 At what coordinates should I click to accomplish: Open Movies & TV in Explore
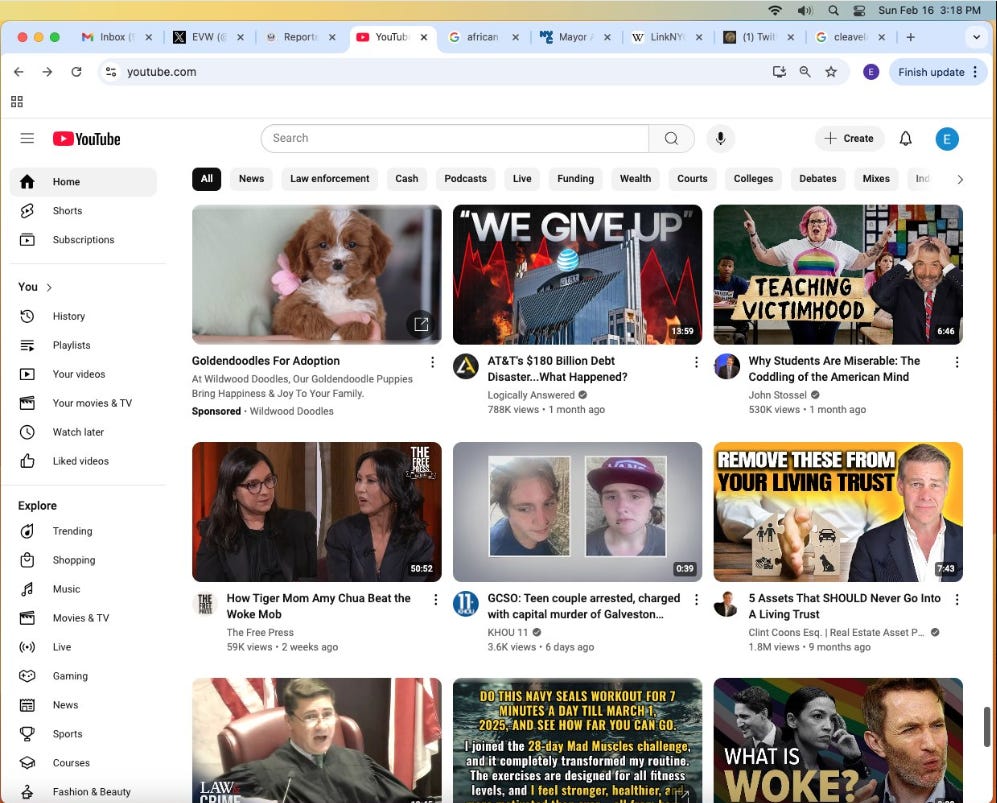click(x=83, y=618)
